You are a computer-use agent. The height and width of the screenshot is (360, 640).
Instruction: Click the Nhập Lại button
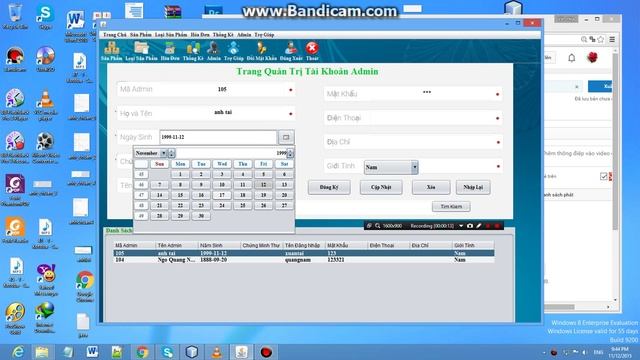[x=473, y=187]
